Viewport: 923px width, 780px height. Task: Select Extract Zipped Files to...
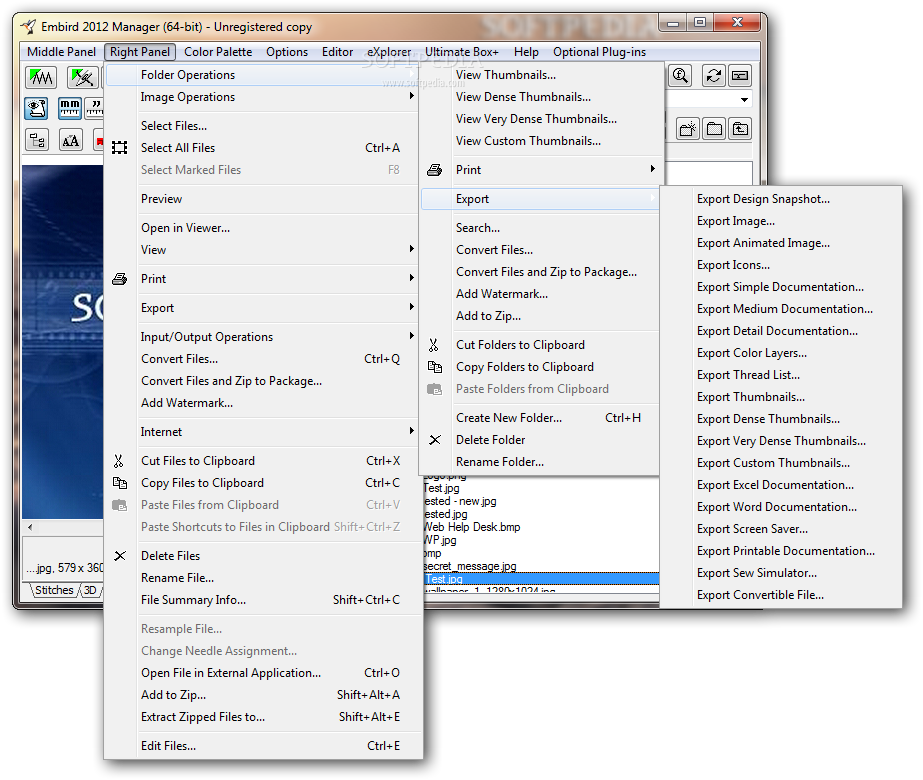(x=202, y=717)
